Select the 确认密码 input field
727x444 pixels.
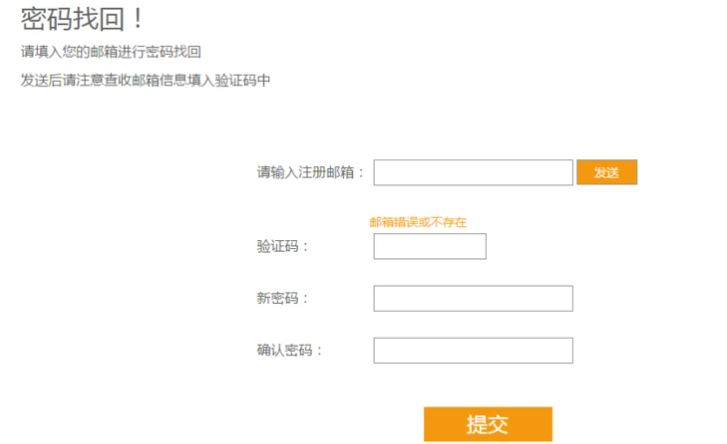click(472, 350)
